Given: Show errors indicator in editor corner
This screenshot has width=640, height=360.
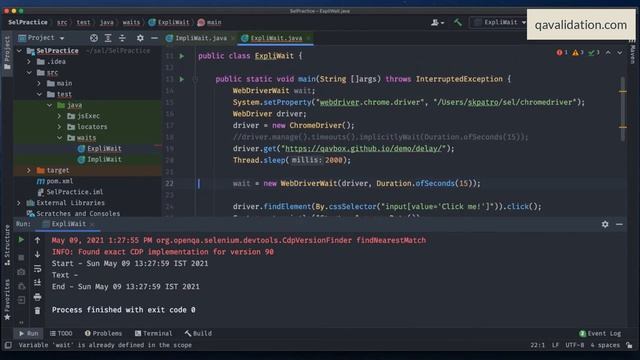Looking at the screenshot, I should pos(562,53).
